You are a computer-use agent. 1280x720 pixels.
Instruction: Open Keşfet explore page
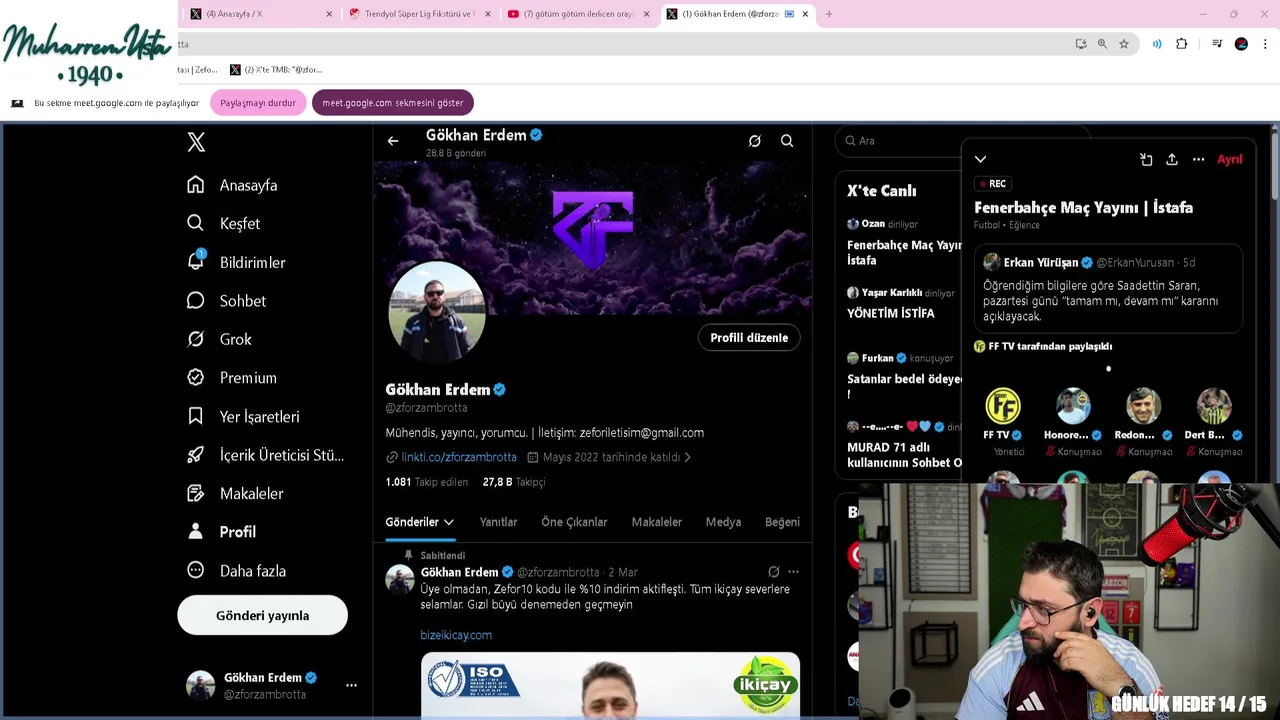click(x=223, y=223)
